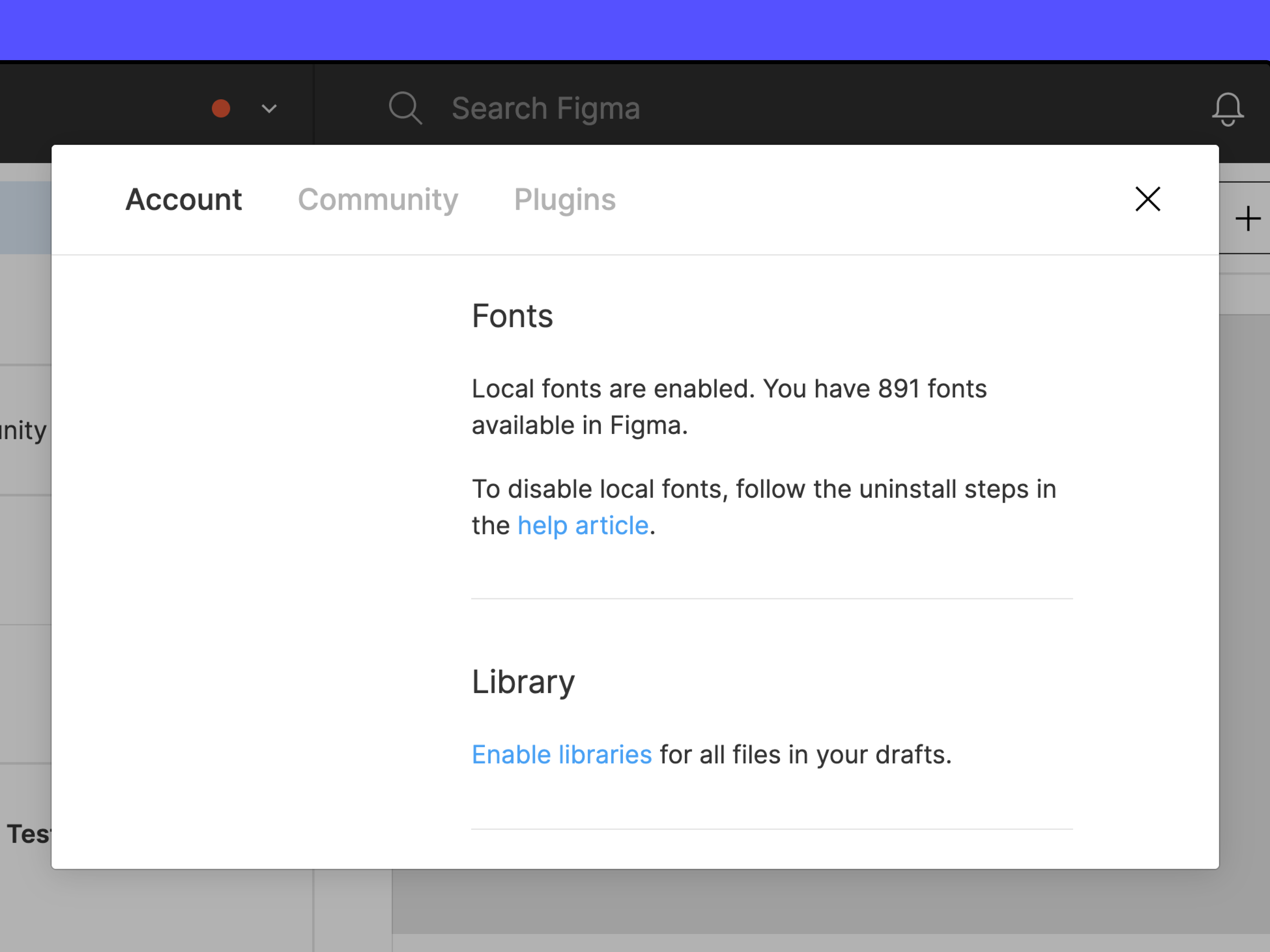Switch to the Community tab
1270x952 pixels.
click(x=378, y=200)
